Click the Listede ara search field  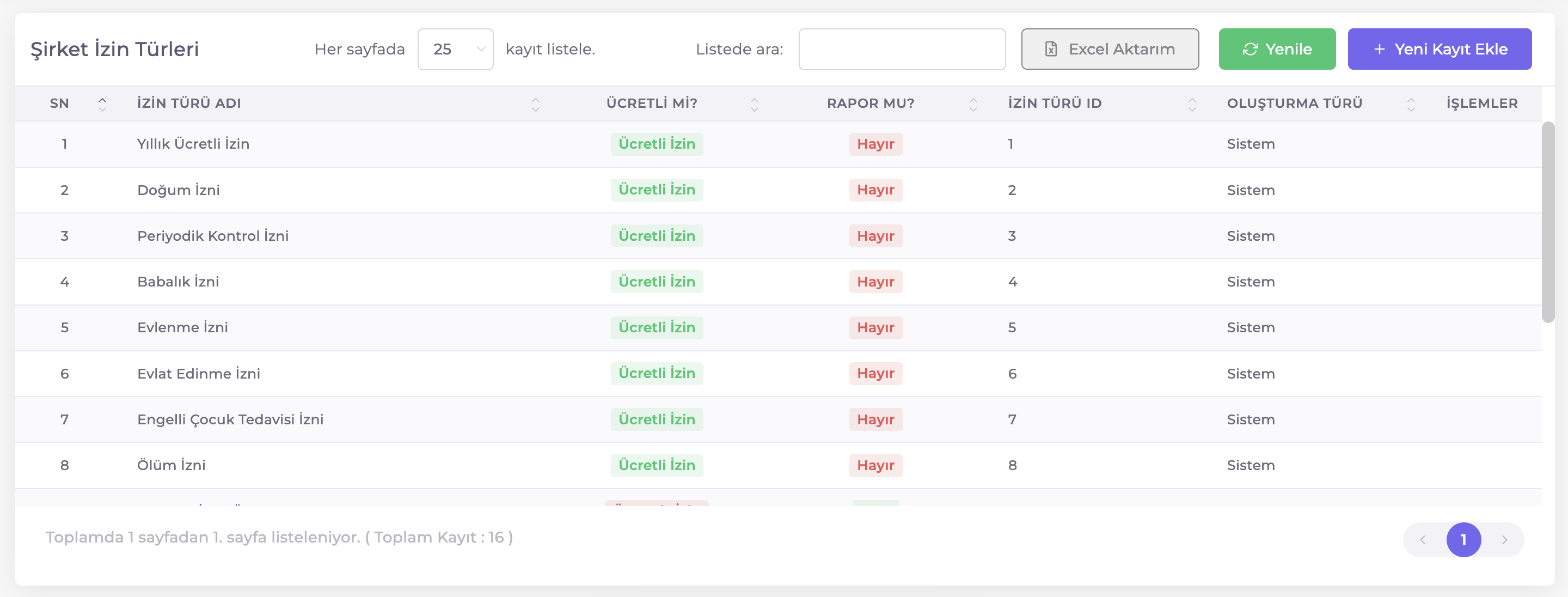pyautogui.click(x=902, y=50)
